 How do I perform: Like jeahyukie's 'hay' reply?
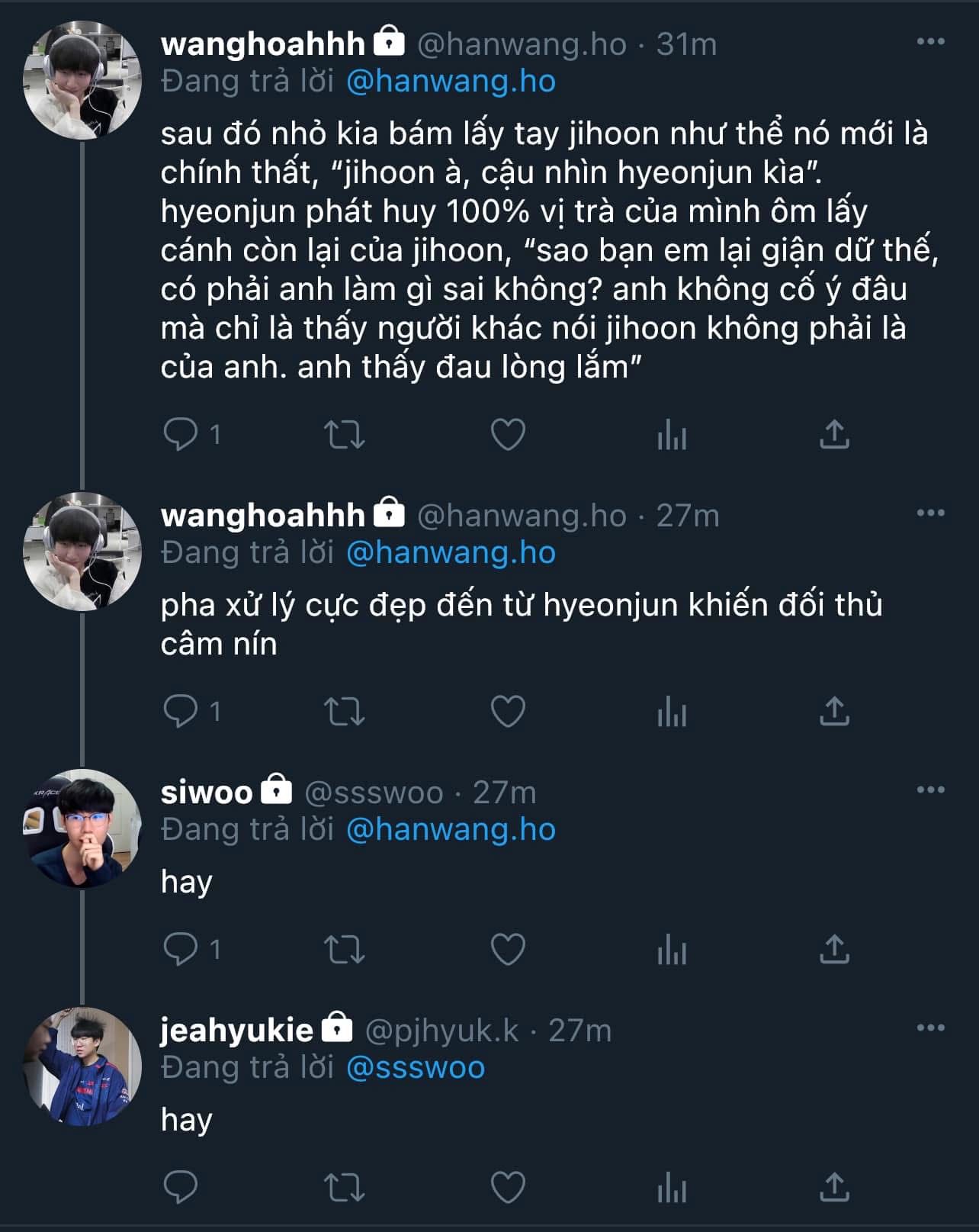click(x=508, y=1188)
